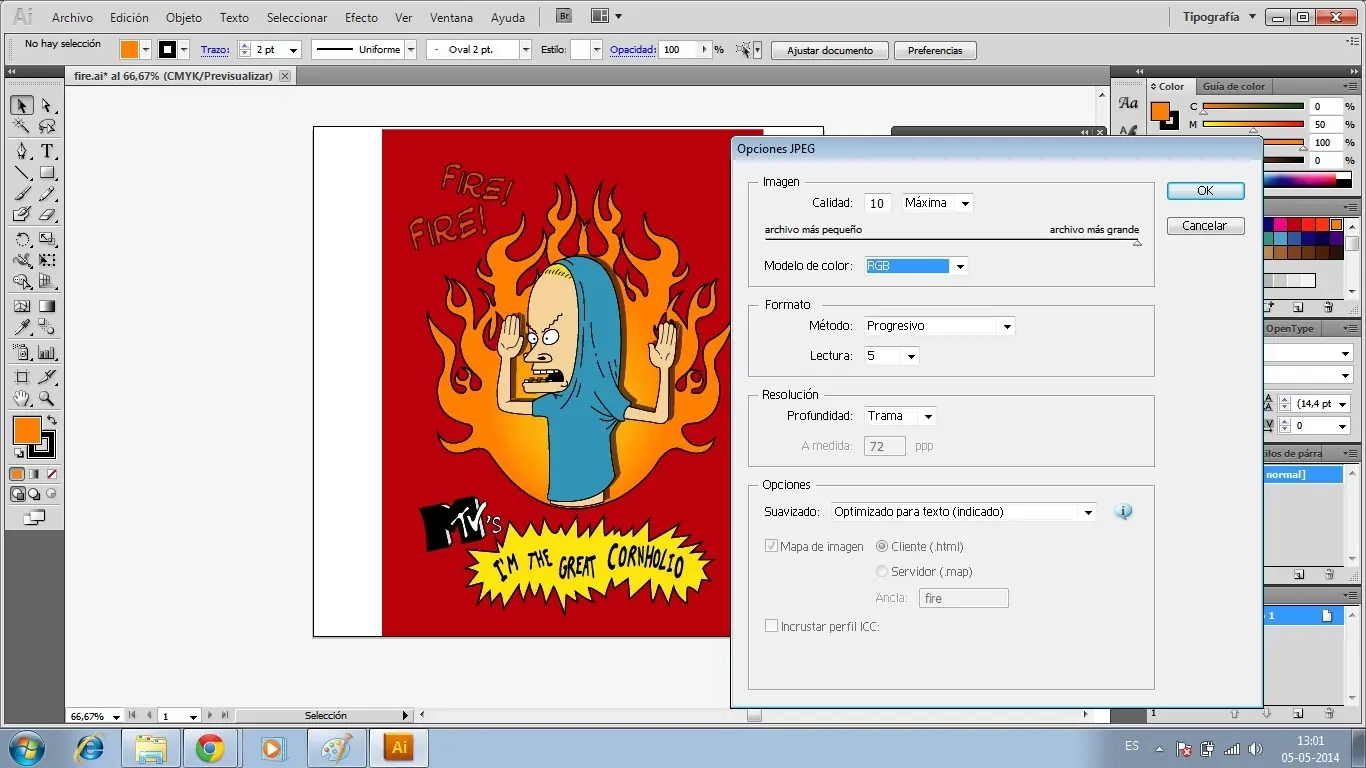Open the Efecto menu
Image resolution: width=1366 pixels, height=768 pixels.
(361, 18)
